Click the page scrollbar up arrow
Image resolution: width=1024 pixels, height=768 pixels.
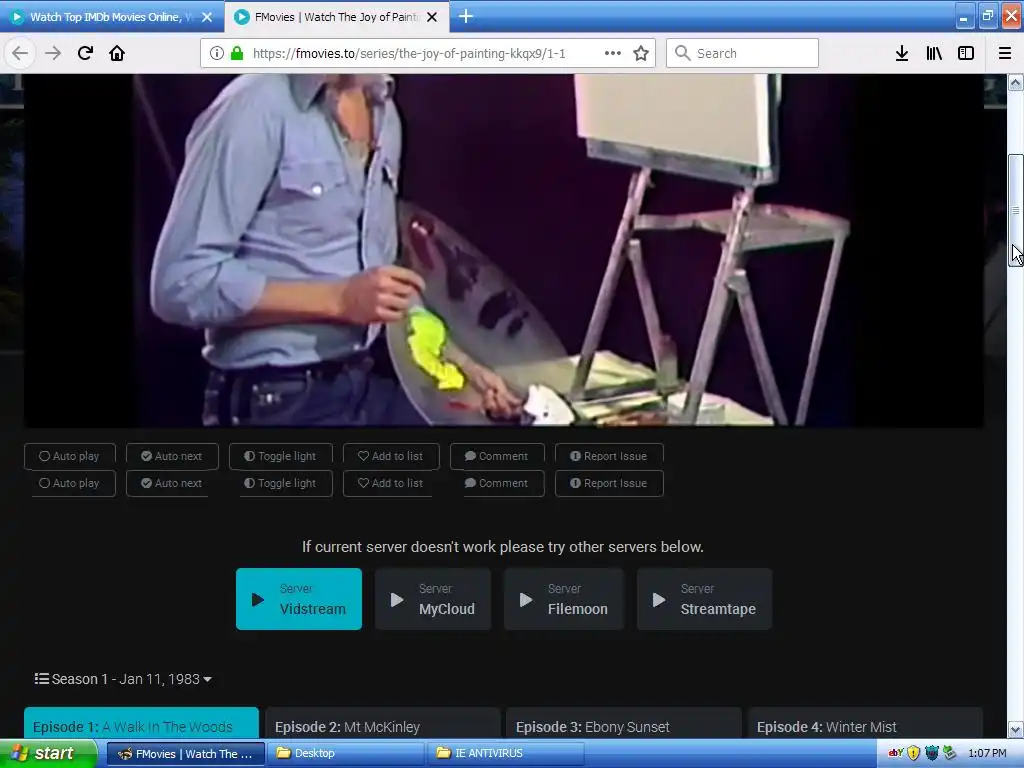pyautogui.click(x=1016, y=82)
